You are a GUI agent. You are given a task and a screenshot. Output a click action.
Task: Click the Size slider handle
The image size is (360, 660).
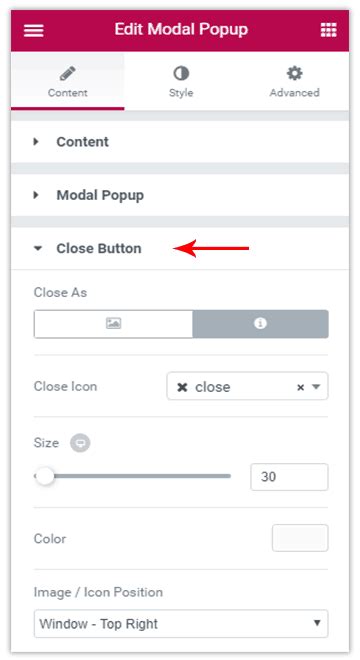click(x=45, y=476)
